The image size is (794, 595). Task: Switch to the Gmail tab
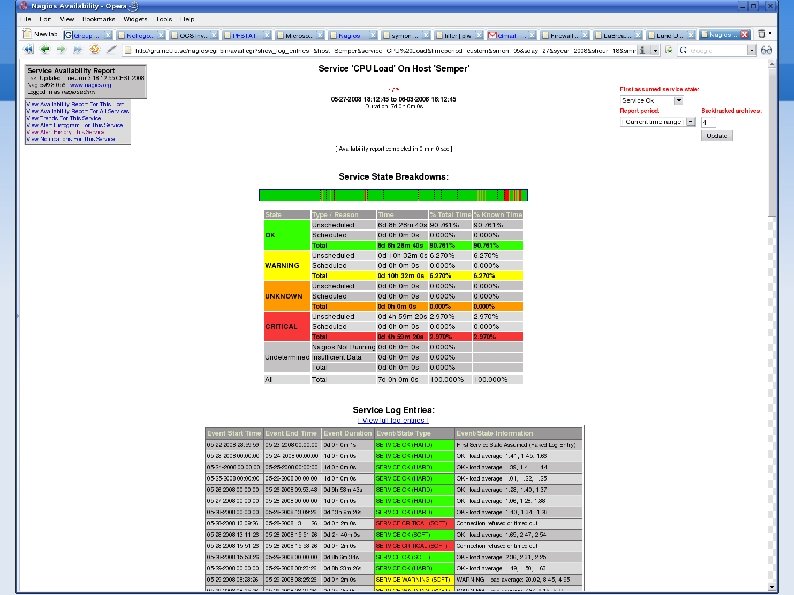(x=511, y=35)
